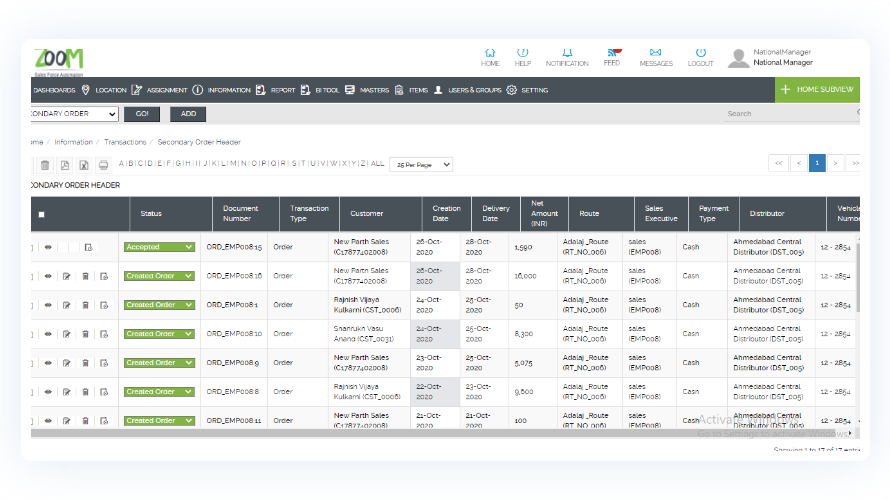Expand the 25 Per Page dropdown

421,164
